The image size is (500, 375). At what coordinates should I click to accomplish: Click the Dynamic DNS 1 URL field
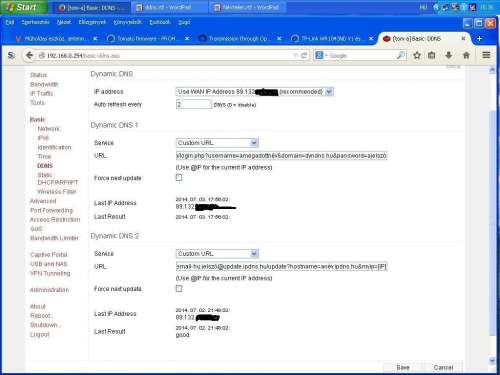[282, 155]
